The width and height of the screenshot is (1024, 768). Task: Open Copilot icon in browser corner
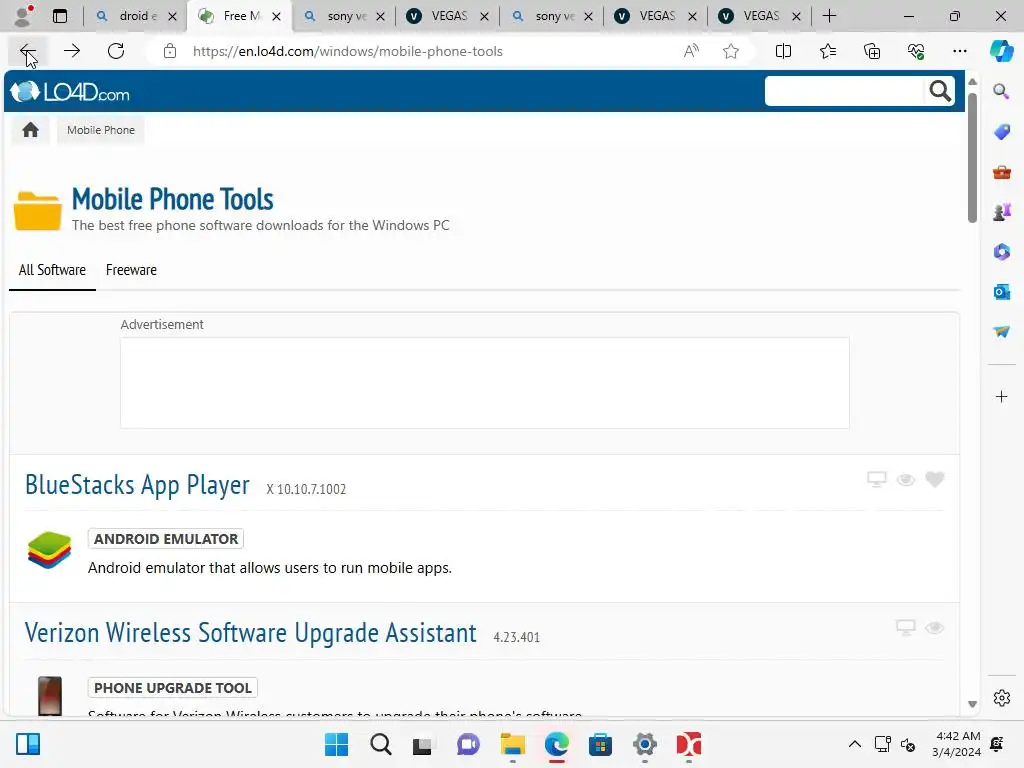[1001, 51]
